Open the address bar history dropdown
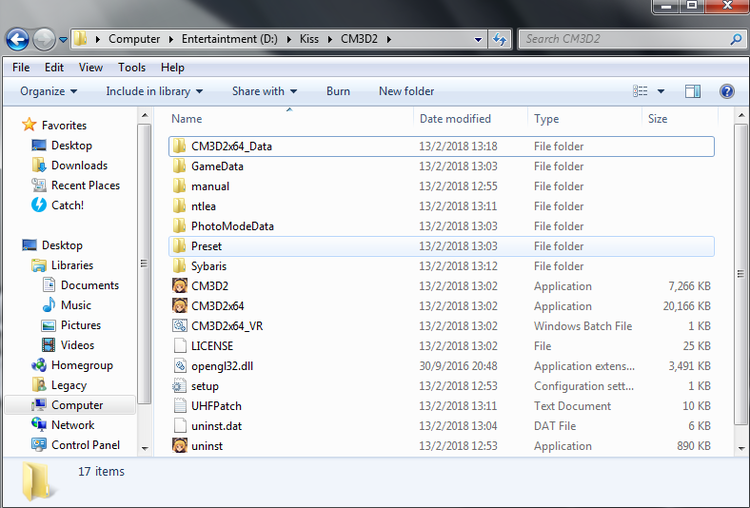 pyautogui.click(x=478, y=39)
